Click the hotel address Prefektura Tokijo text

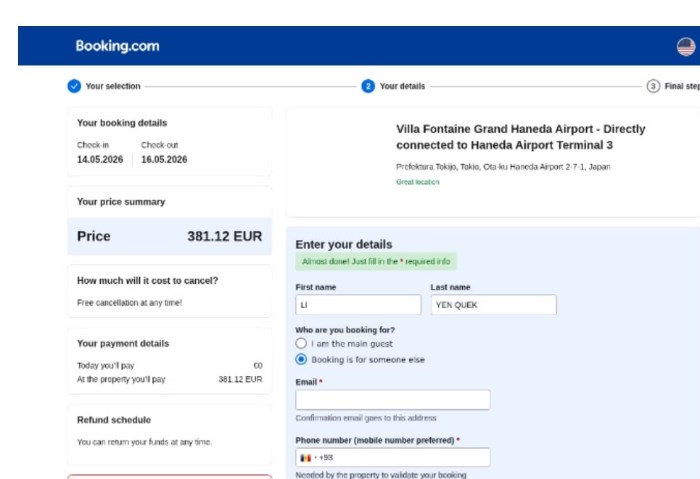pos(503,167)
